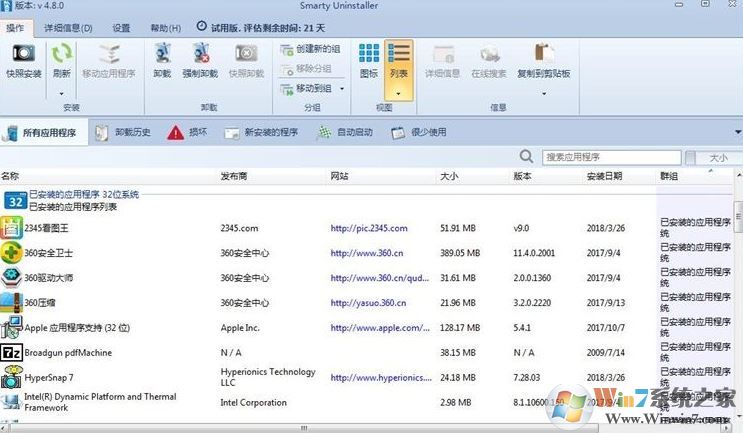Viewport: 743px width, 433px height.
Task: Click the 389.05 MB size cell
Action: click(460, 253)
